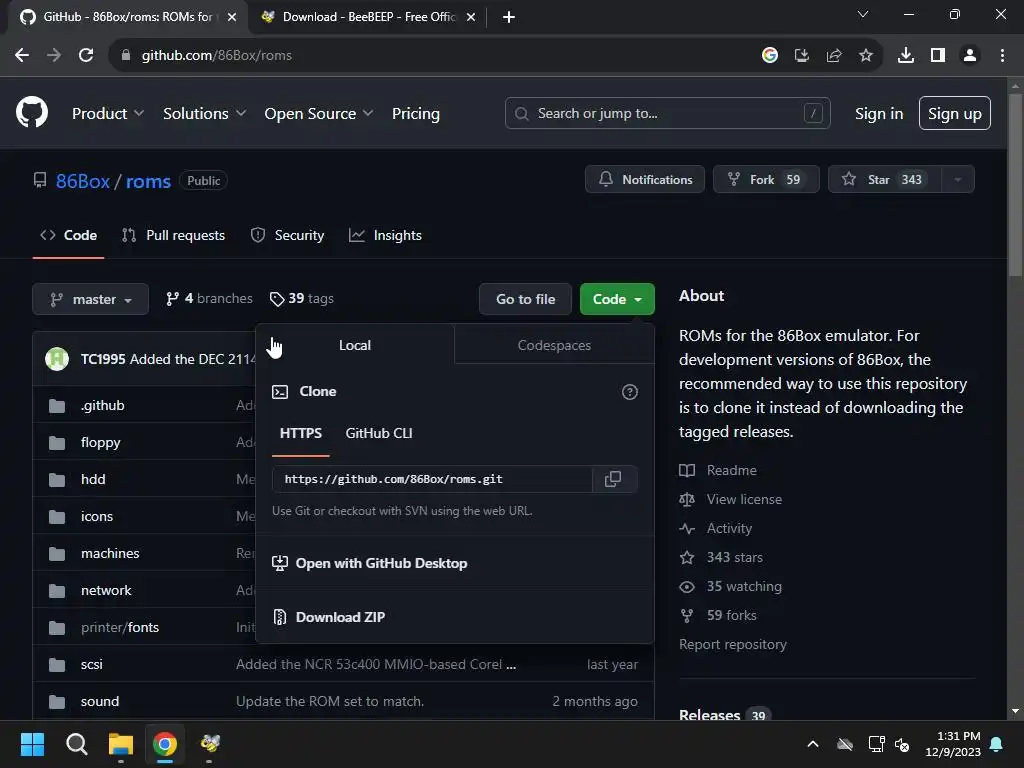1024x768 pixels.
Task: Open BeeBEEP app in taskbar
Action: pyautogui.click(x=210, y=744)
